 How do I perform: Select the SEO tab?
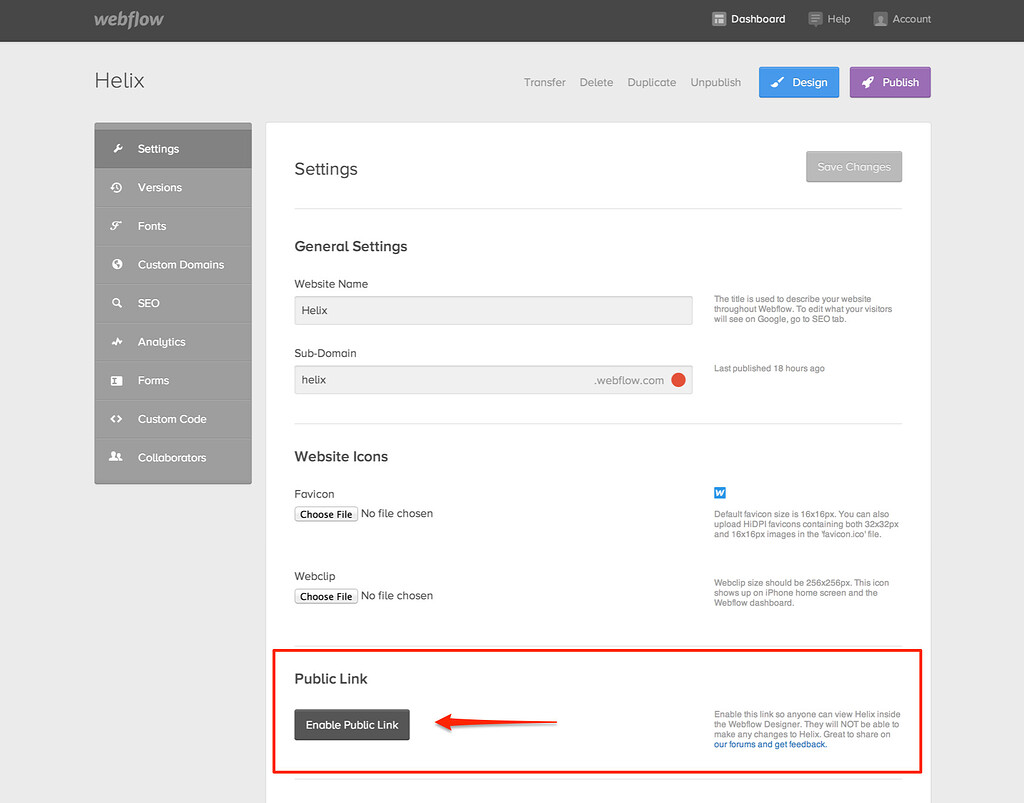pyautogui.click(x=173, y=303)
